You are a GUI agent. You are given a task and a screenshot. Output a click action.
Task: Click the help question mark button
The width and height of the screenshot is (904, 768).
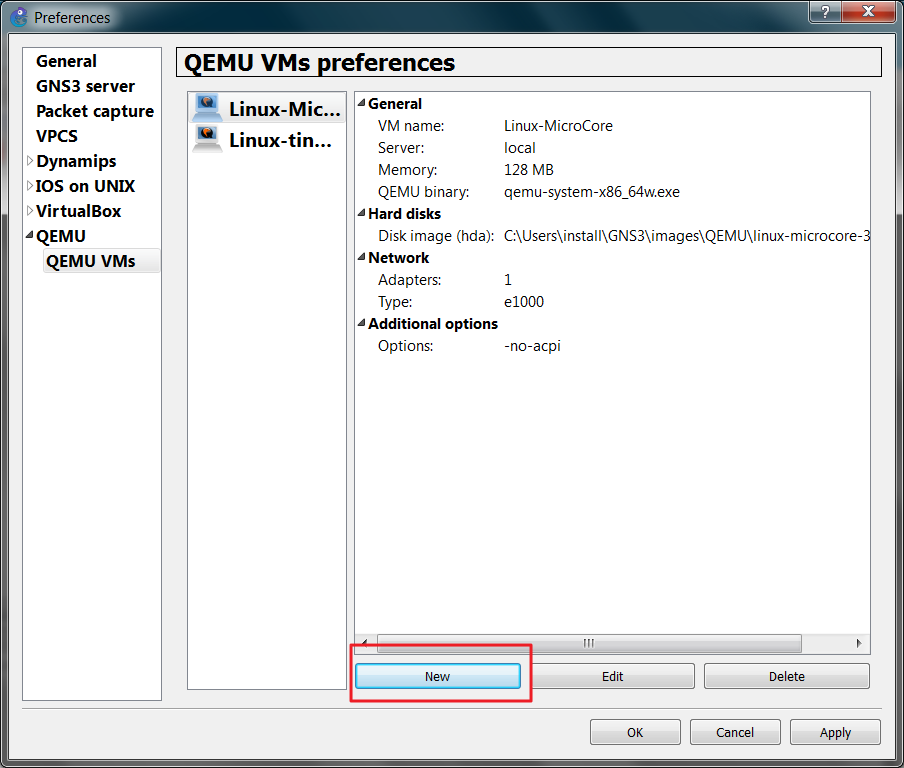pyautogui.click(x=825, y=12)
